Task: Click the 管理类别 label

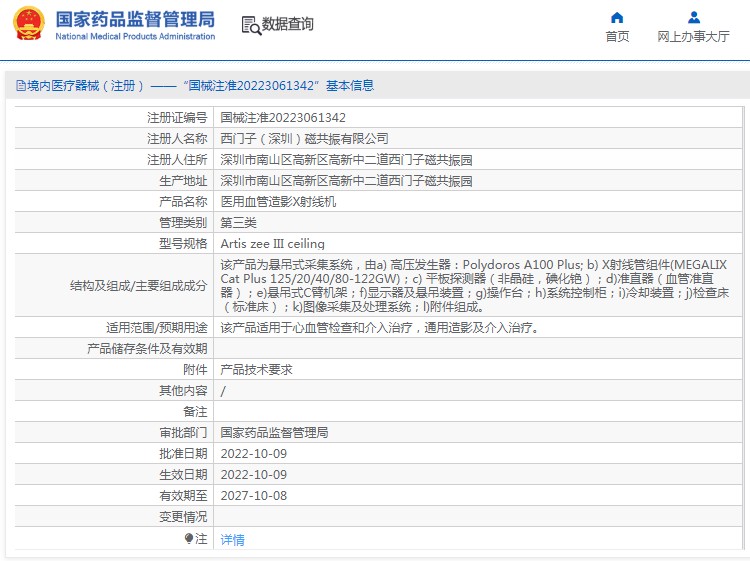Action: click(x=183, y=223)
